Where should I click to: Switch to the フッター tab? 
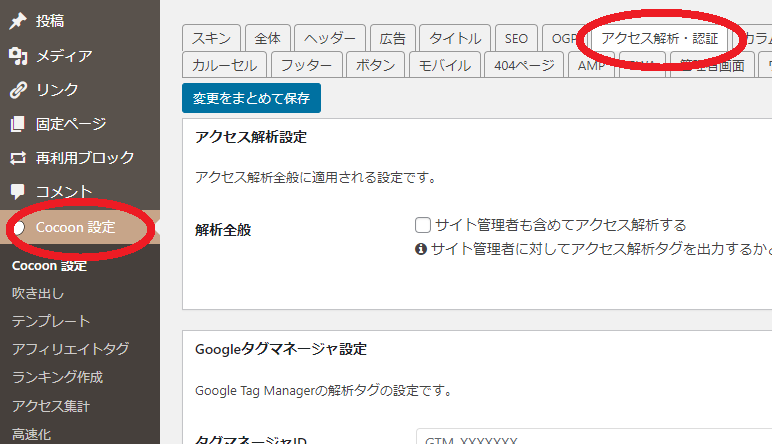(306, 65)
